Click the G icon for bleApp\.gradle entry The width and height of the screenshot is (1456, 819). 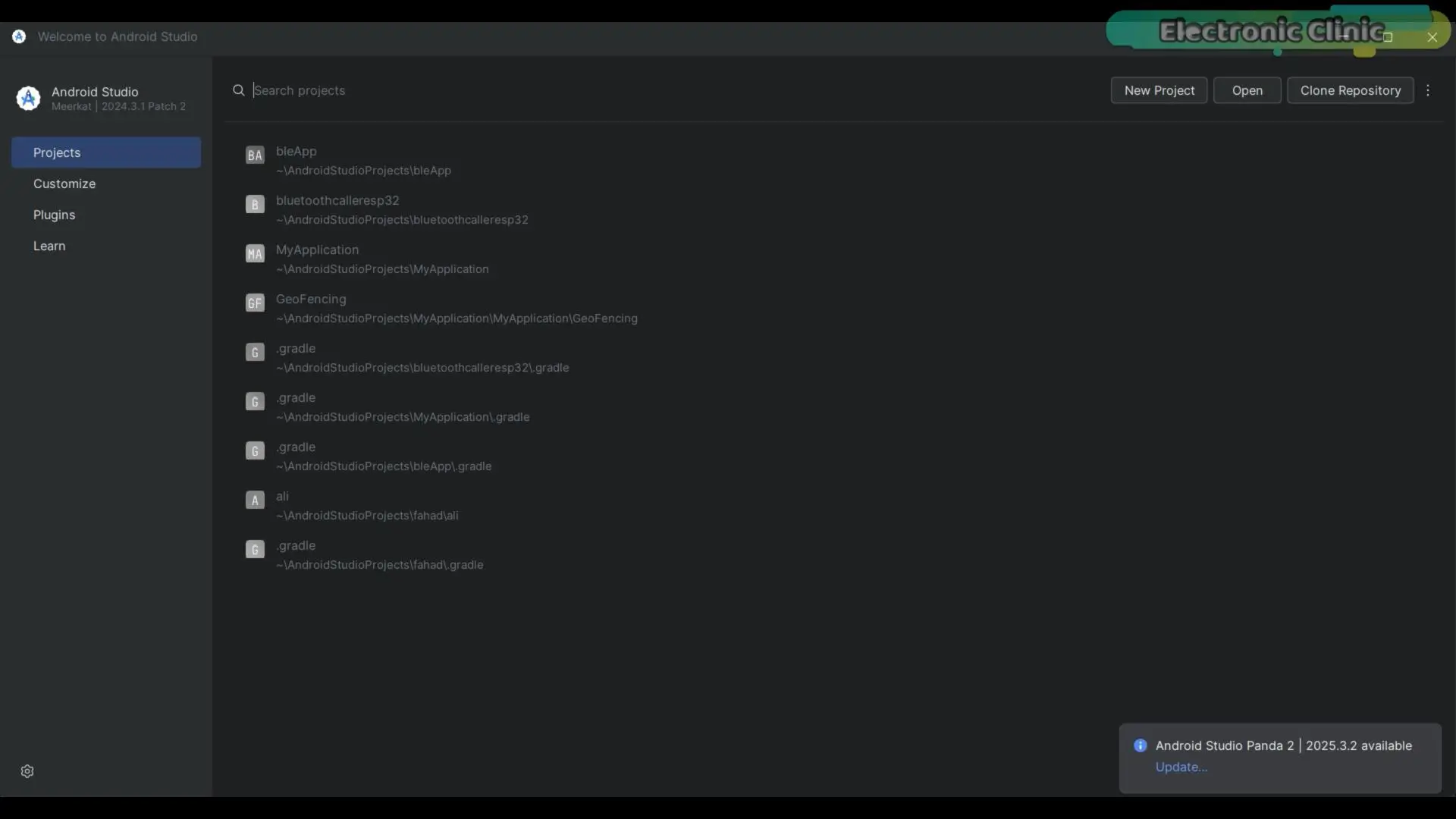pos(255,451)
